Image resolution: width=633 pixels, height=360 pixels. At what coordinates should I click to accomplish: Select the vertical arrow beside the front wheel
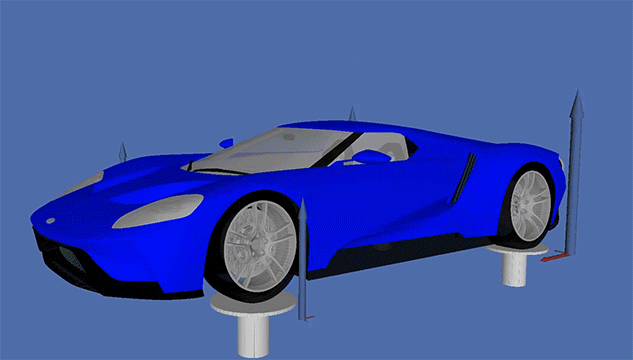click(x=303, y=259)
